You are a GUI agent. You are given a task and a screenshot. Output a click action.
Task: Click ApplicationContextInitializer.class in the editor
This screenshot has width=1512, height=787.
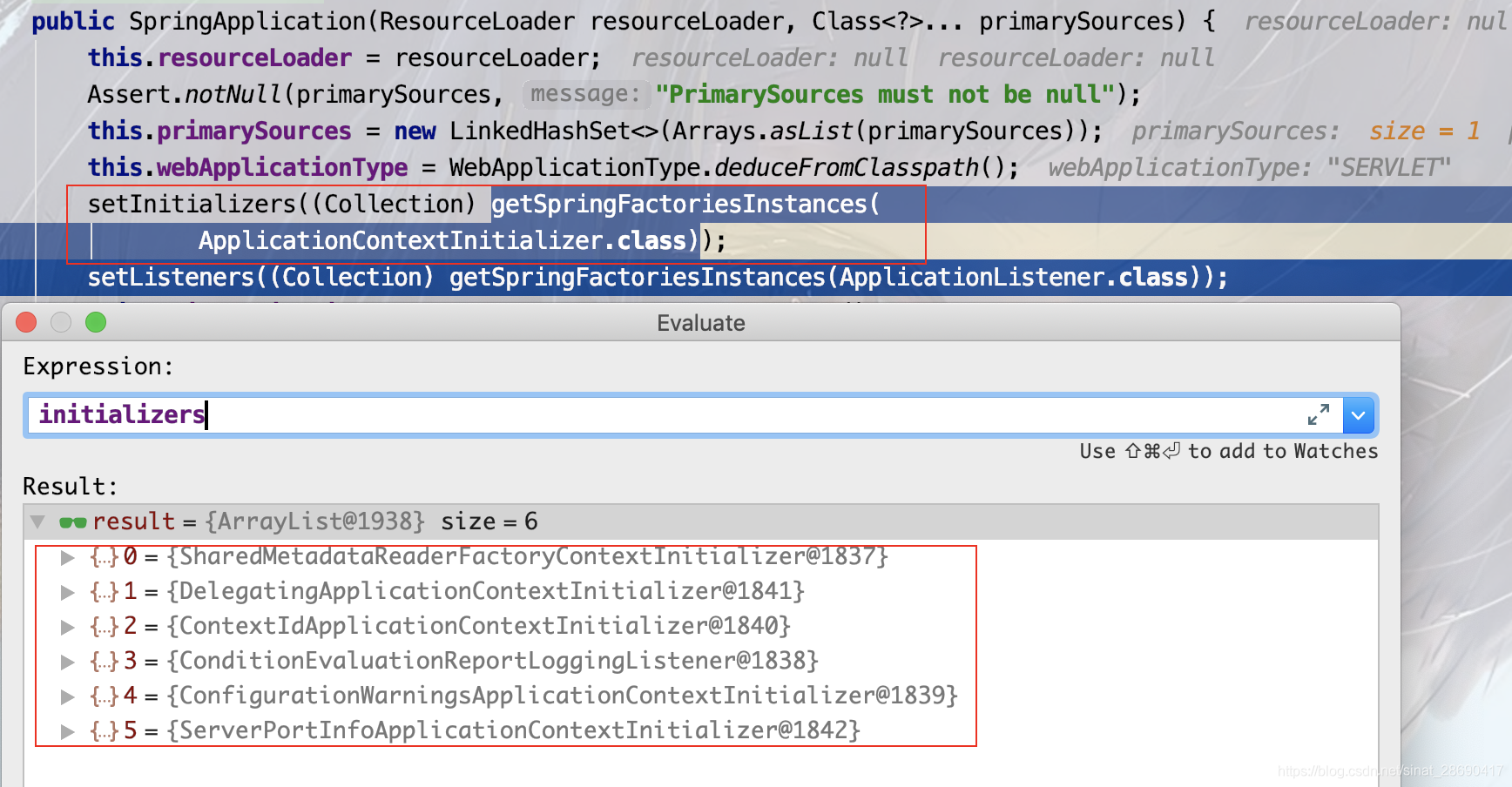442,240
